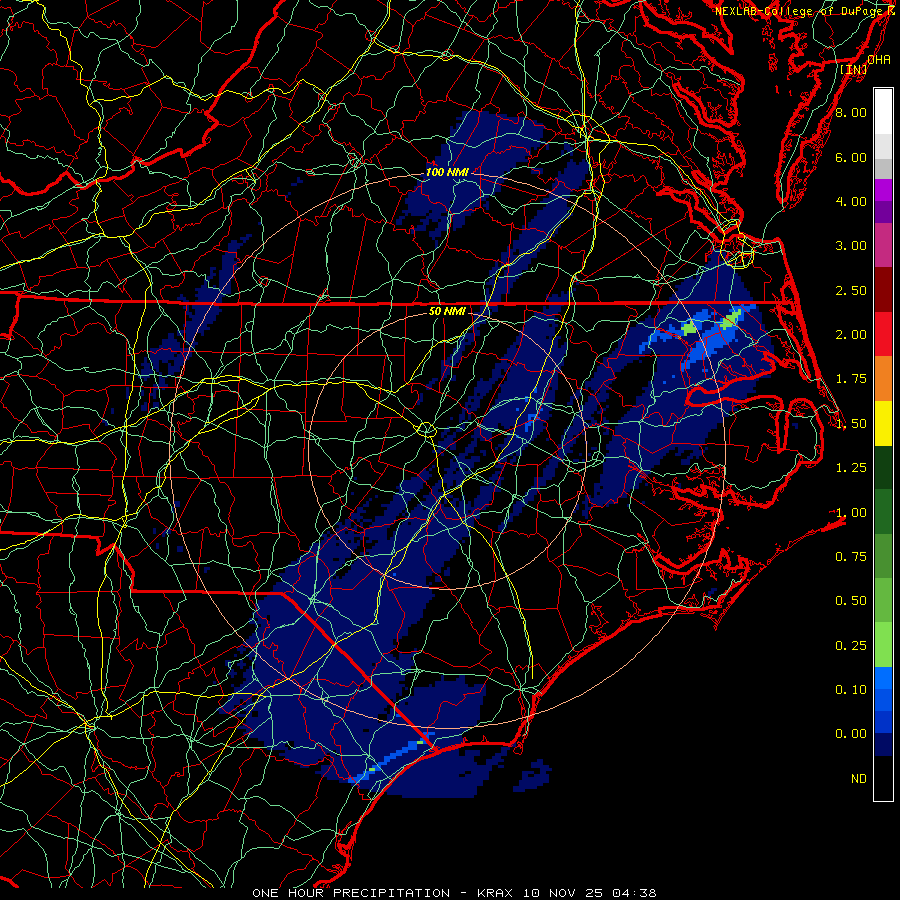Screen dimensions: 900x900
Task: Select the '1.25' legend value
Action: tap(851, 468)
